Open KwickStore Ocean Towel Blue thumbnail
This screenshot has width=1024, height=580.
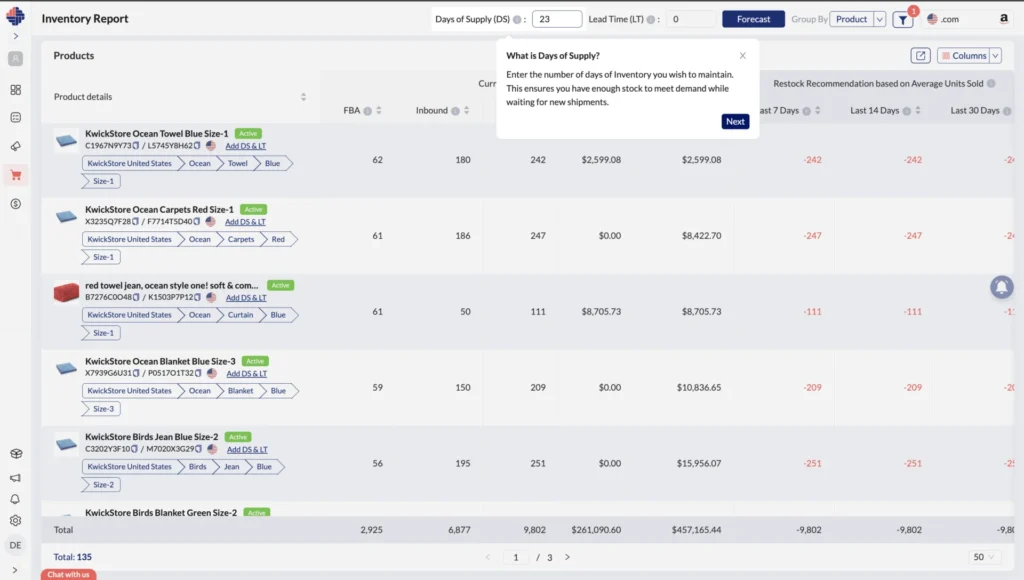point(66,140)
